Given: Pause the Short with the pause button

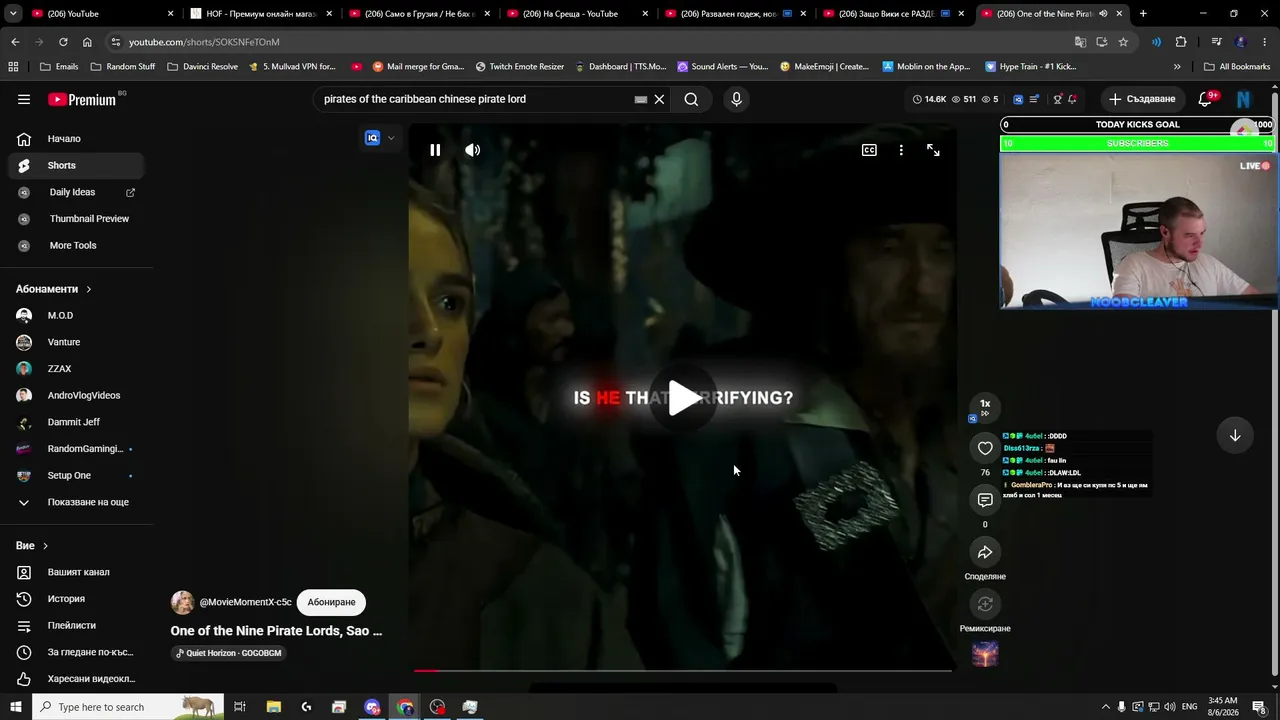Looking at the screenshot, I should click(435, 150).
